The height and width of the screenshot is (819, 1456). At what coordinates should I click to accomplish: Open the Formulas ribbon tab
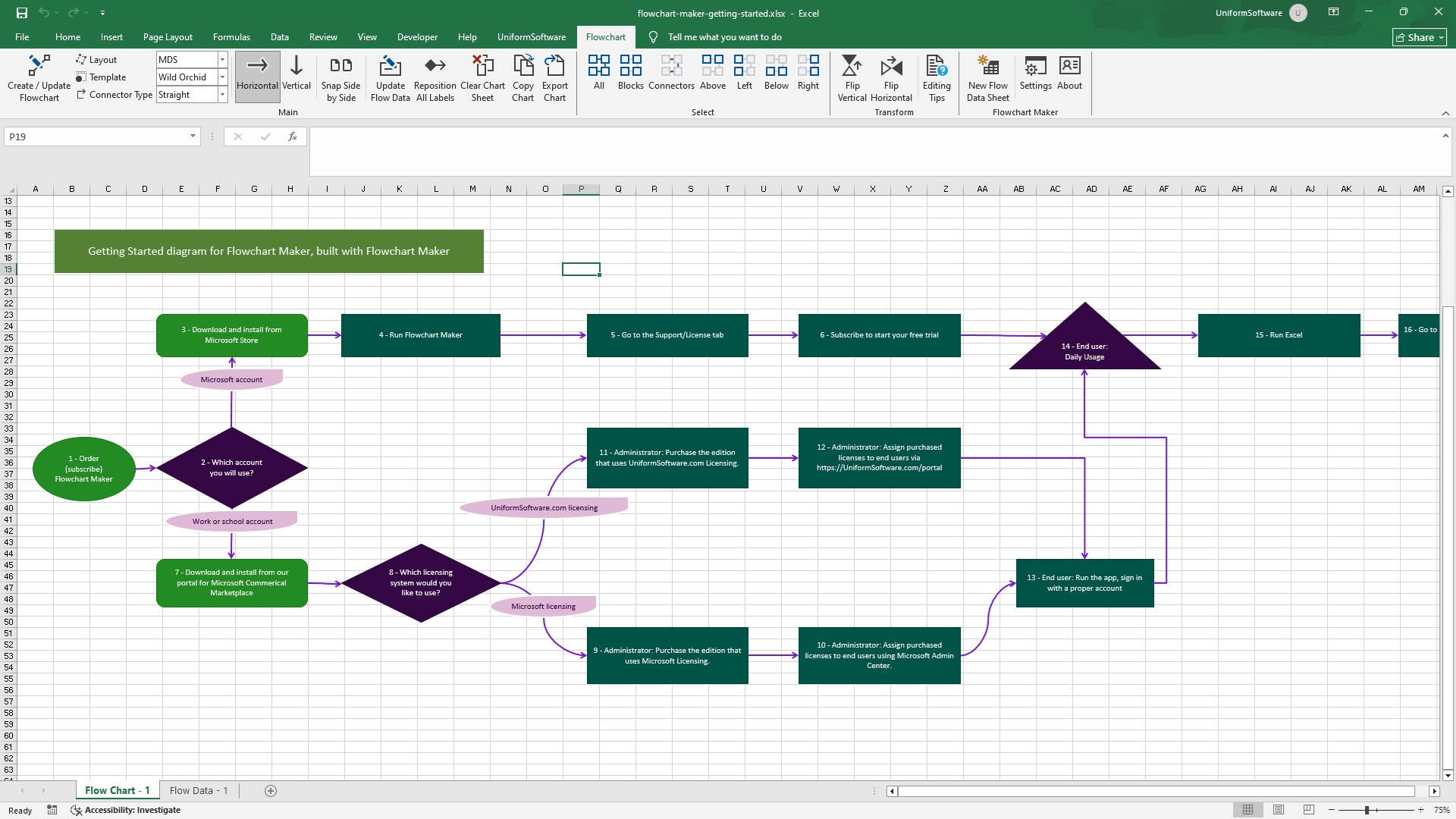coord(231,37)
